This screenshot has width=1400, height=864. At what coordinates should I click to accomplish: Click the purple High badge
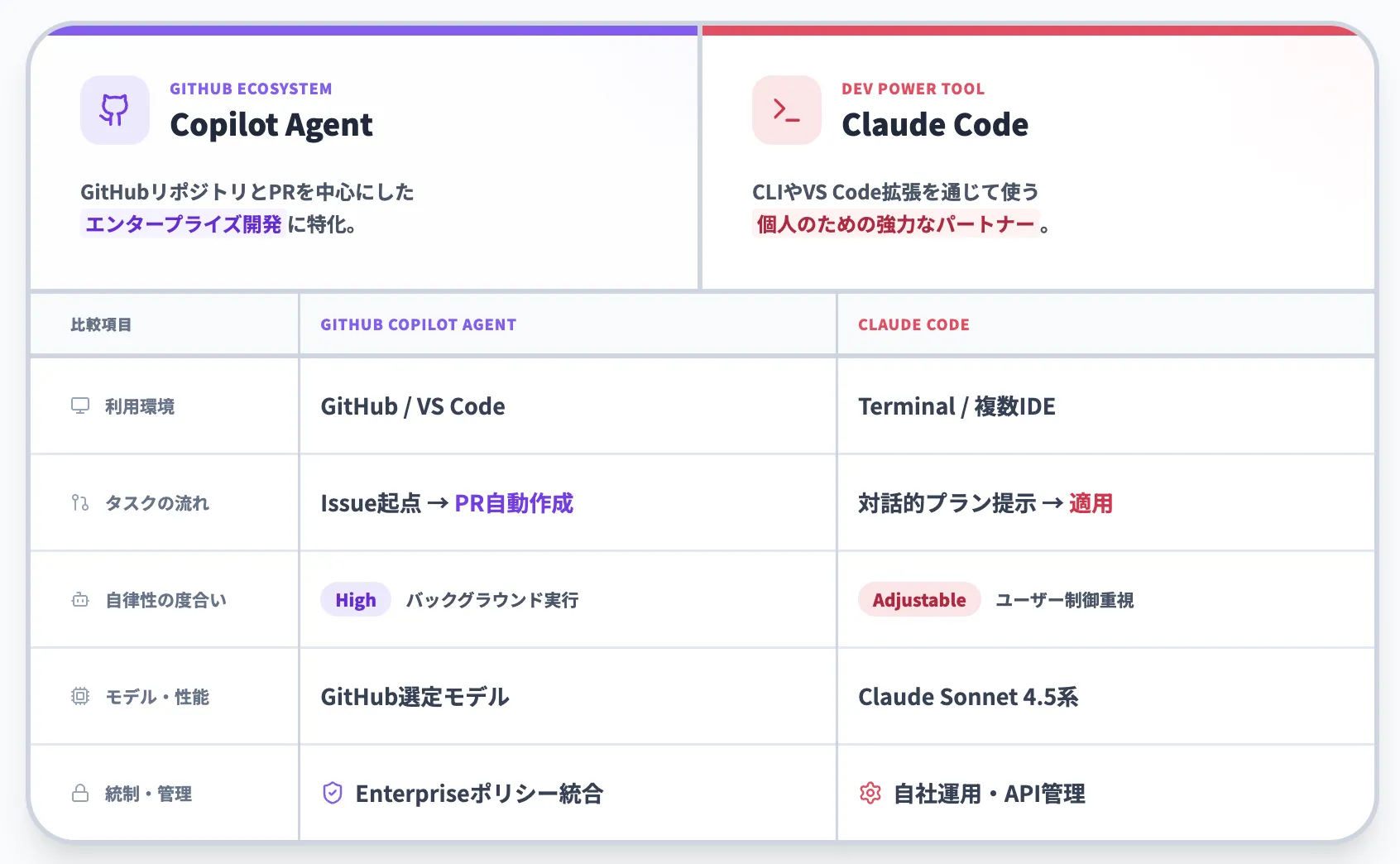[x=356, y=600]
